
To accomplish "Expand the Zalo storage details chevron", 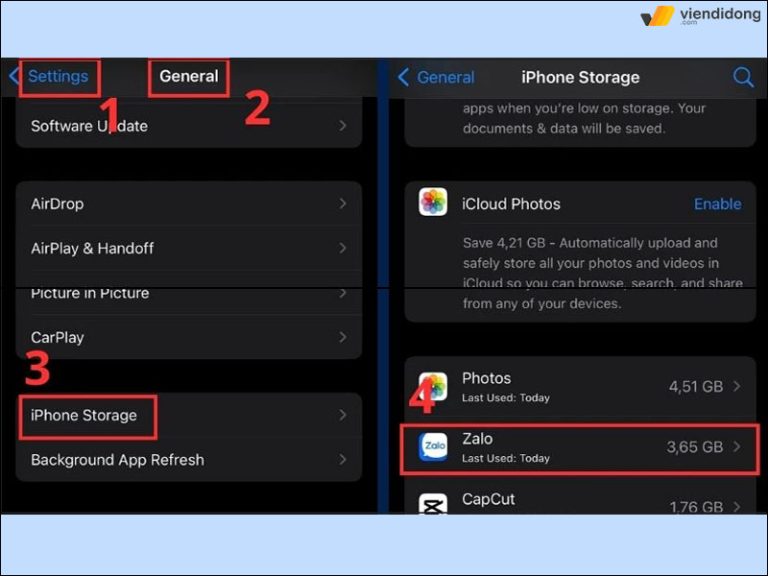I will coord(738,447).
